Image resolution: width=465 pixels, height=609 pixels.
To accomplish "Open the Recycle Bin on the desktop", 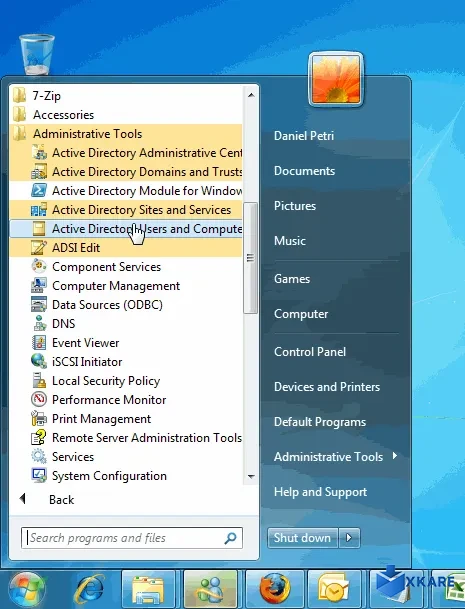I will click(x=37, y=54).
